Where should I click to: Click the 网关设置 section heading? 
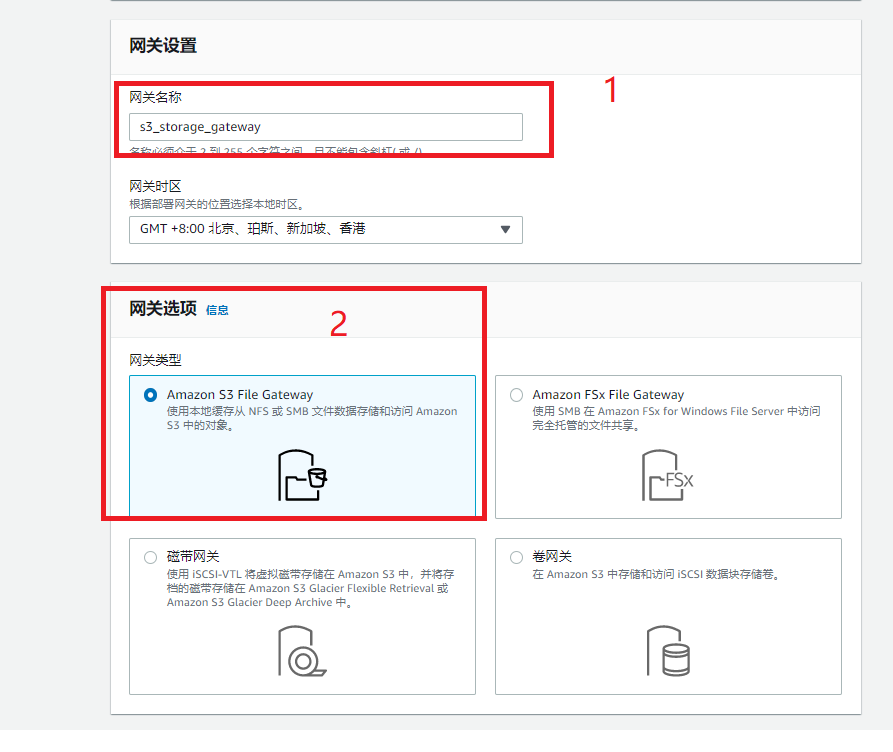[x=163, y=46]
